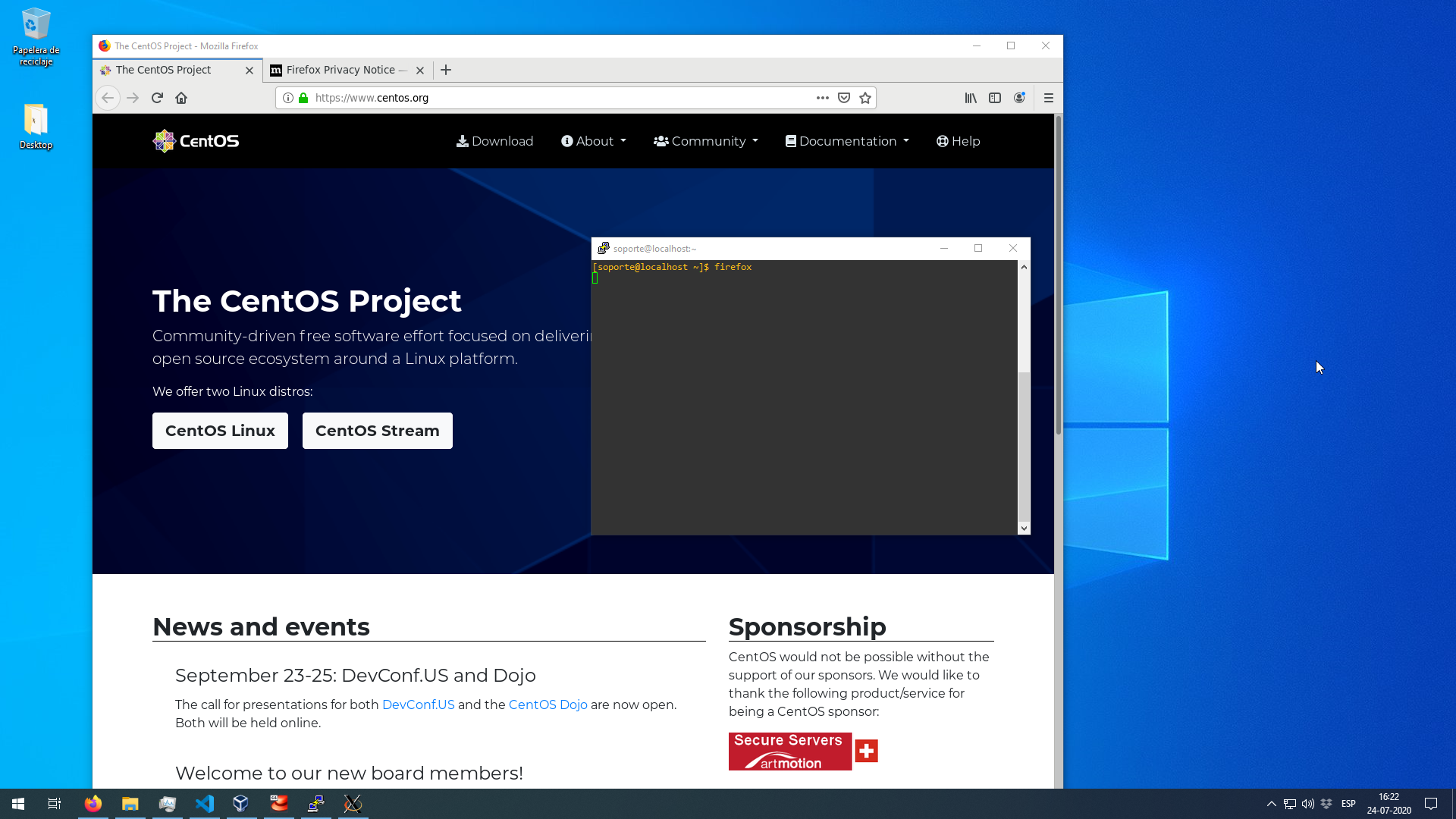Click the CentOS logo in the navbar
This screenshot has height=819, width=1456.
195,140
